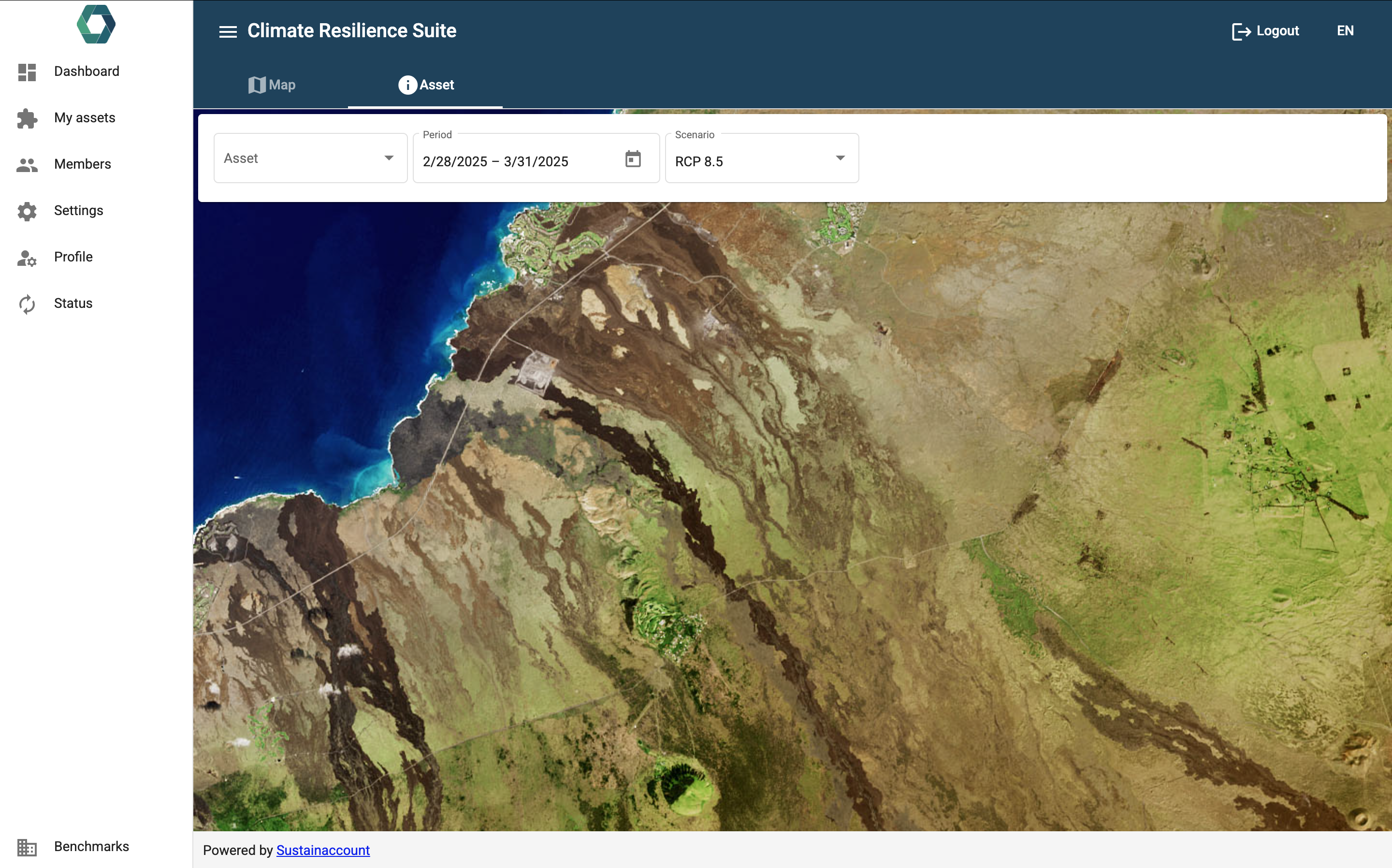This screenshot has width=1392, height=868.
Task: Click the hamburger menu icon
Action: (228, 31)
